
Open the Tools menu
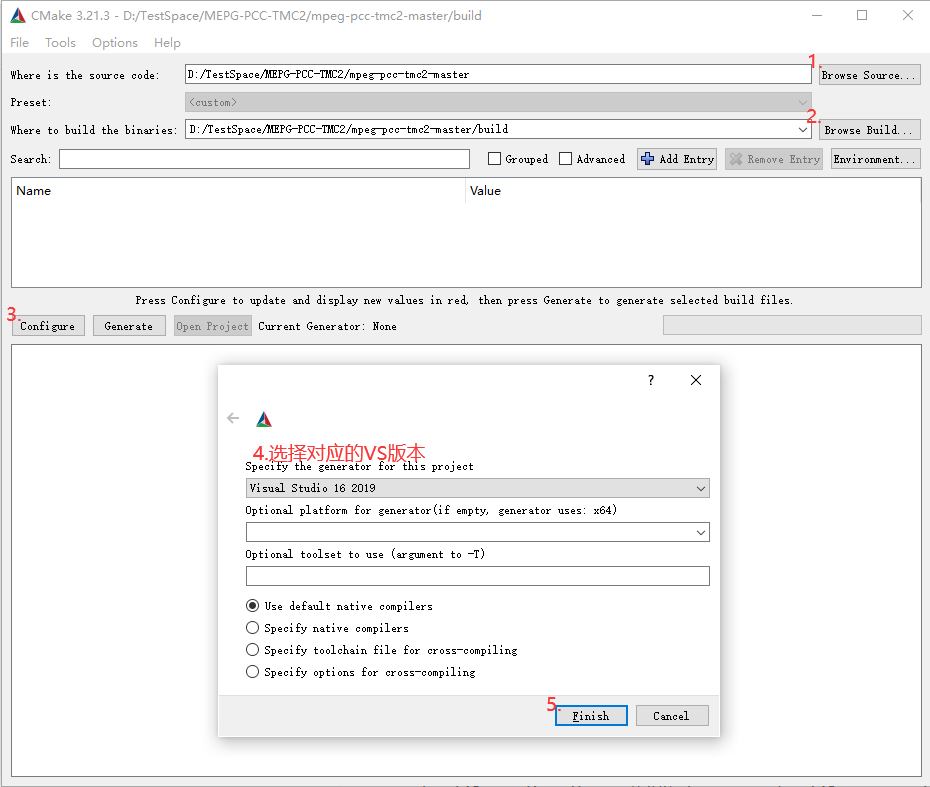pos(60,43)
